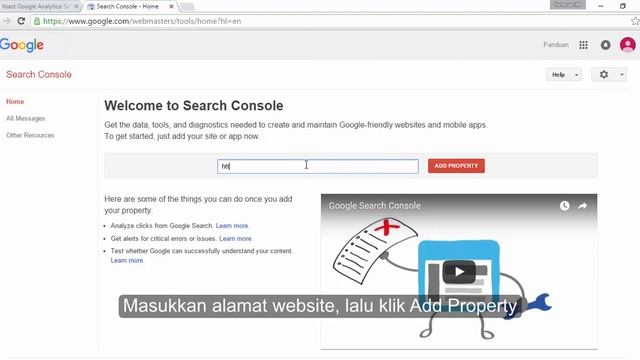This screenshot has height=360, width=640.
Task: Open a new browser tab
Action: pyautogui.click(x=187, y=7)
